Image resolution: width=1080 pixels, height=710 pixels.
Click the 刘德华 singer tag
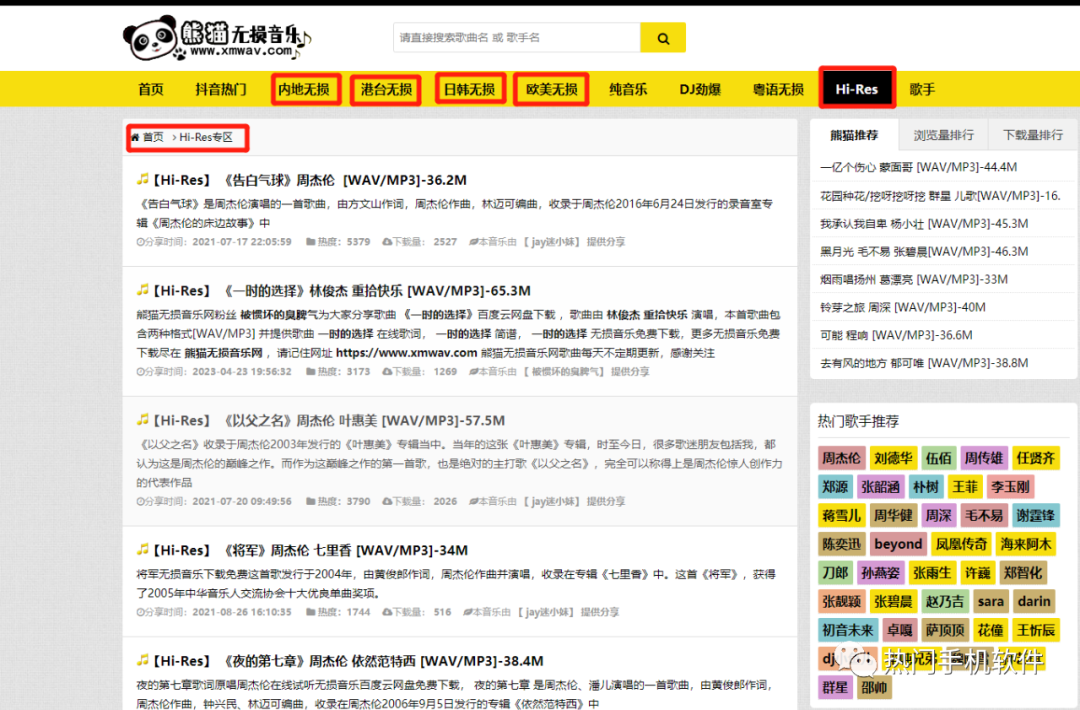893,458
